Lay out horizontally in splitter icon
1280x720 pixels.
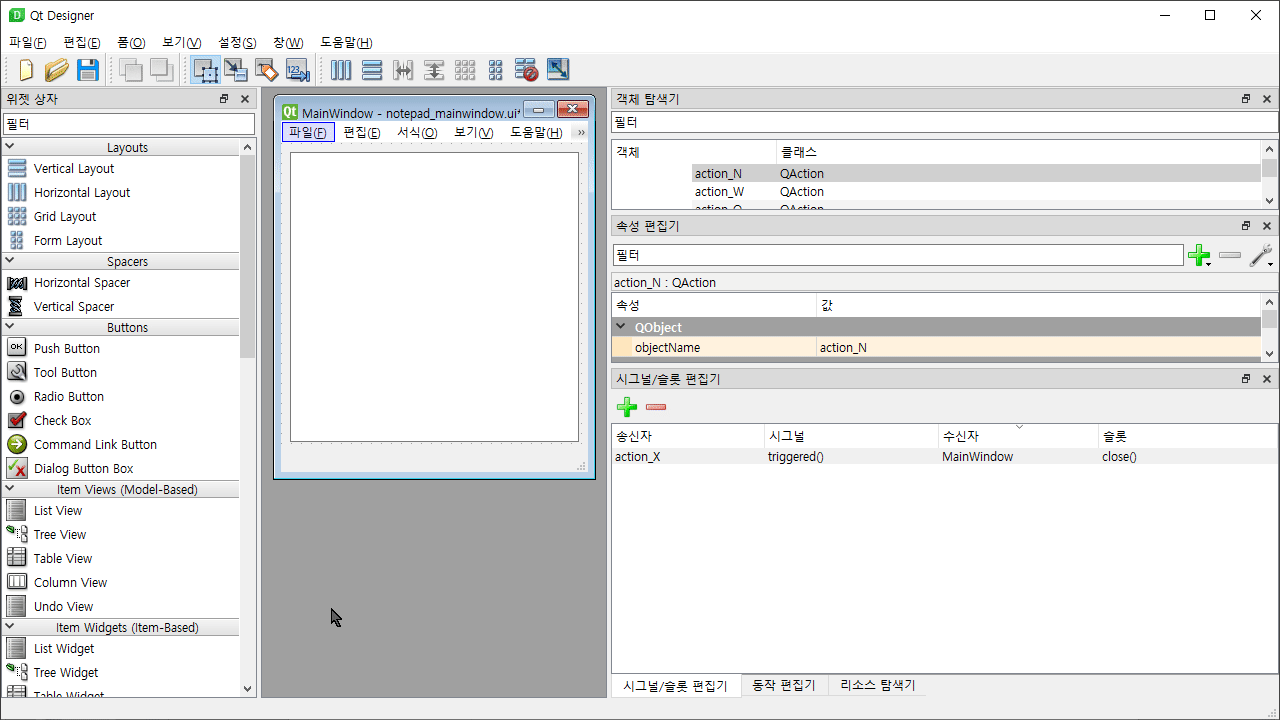point(403,70)
